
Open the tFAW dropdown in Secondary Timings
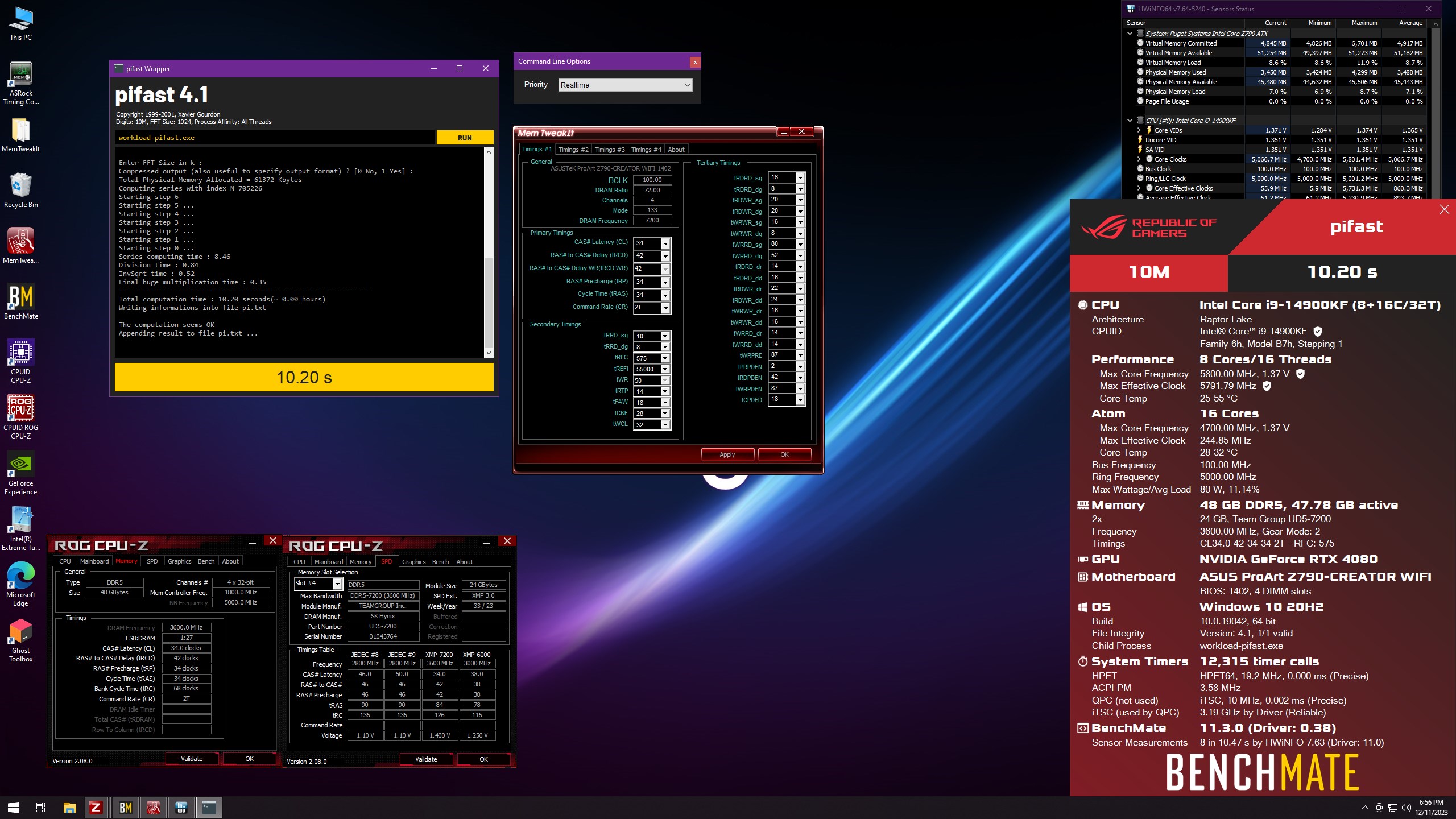tap(665, 403)
